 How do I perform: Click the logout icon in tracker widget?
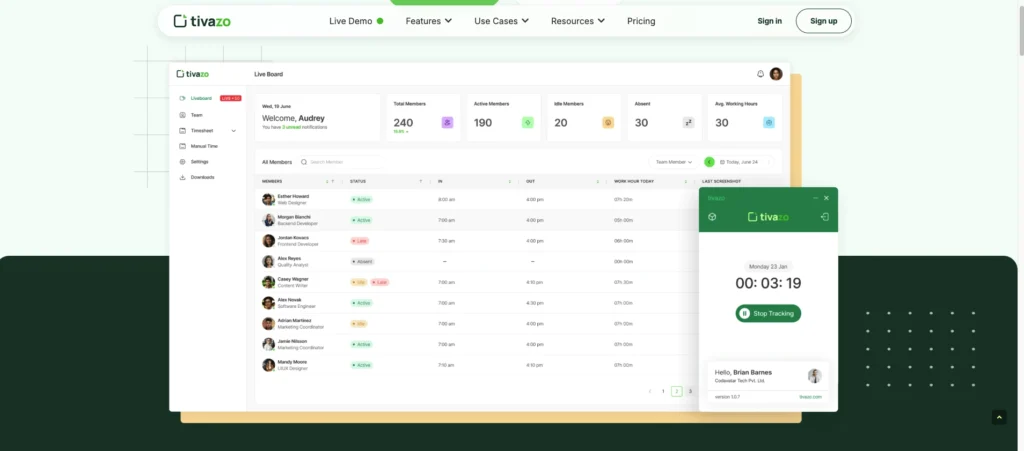pyautogui.click(x=825, y=217)
